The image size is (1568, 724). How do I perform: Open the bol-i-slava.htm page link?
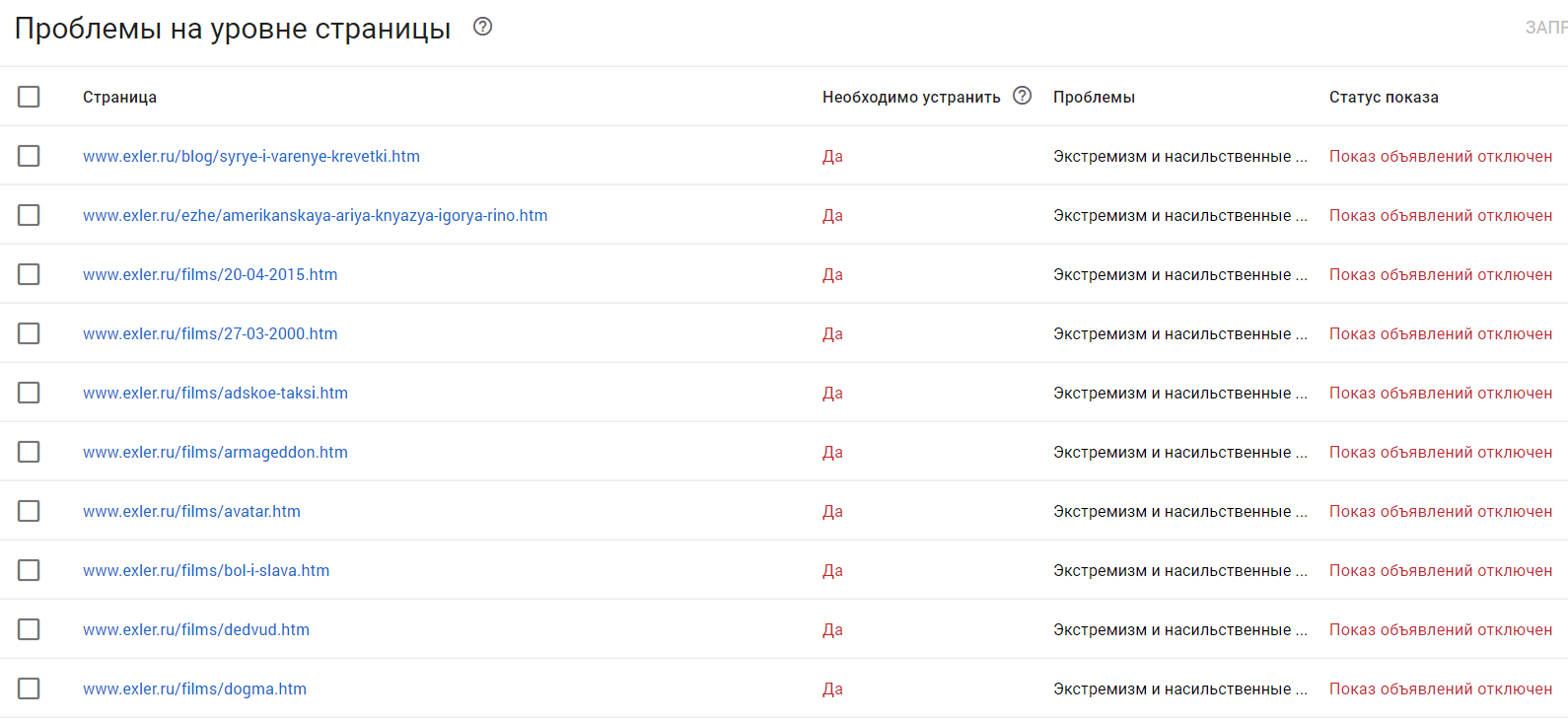206,570
